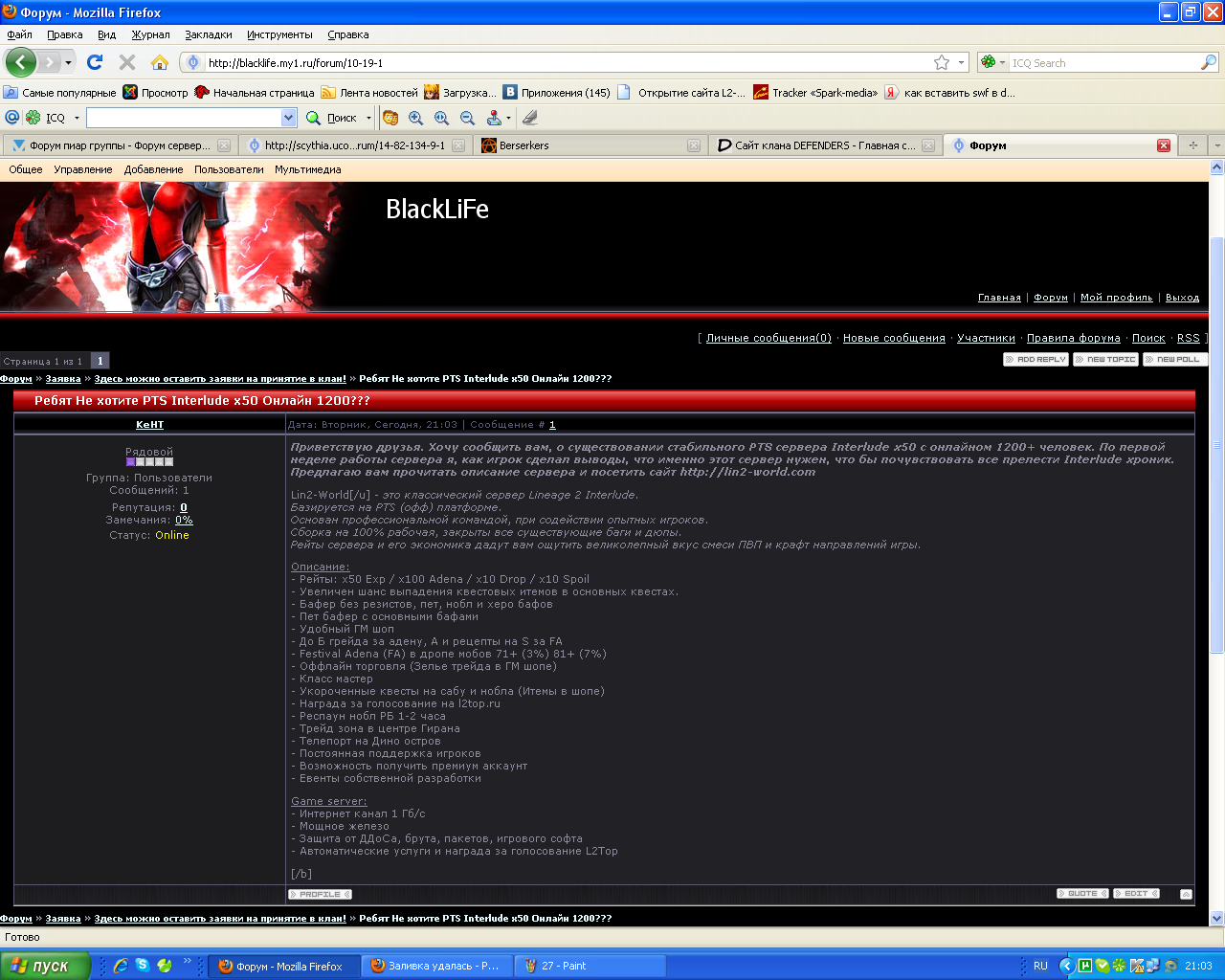Click the @ mail icon in ICQ toolbar
The height and width of the screenshot is (980, 1225).
[11, 118]
